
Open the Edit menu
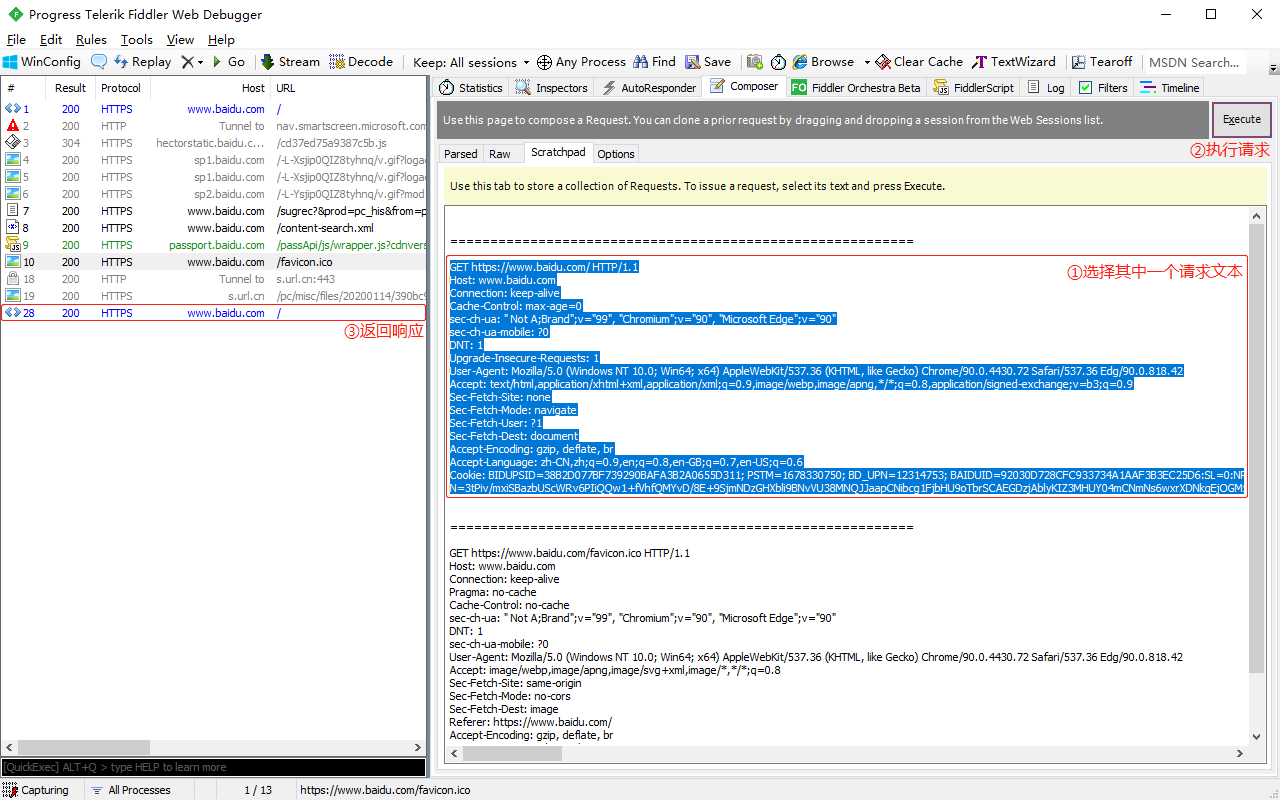tap(51, 40)
